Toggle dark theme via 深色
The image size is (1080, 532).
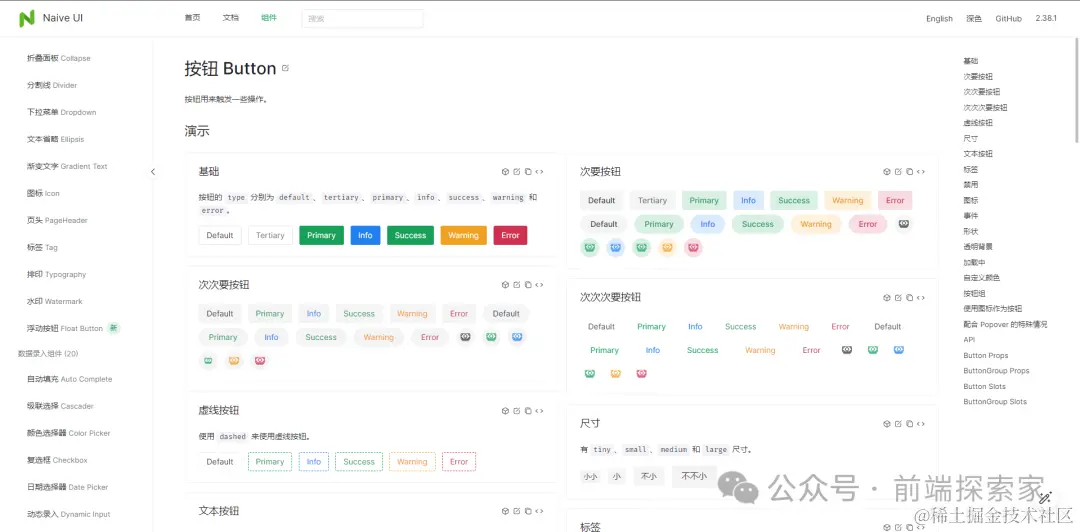tap(974, 19)
